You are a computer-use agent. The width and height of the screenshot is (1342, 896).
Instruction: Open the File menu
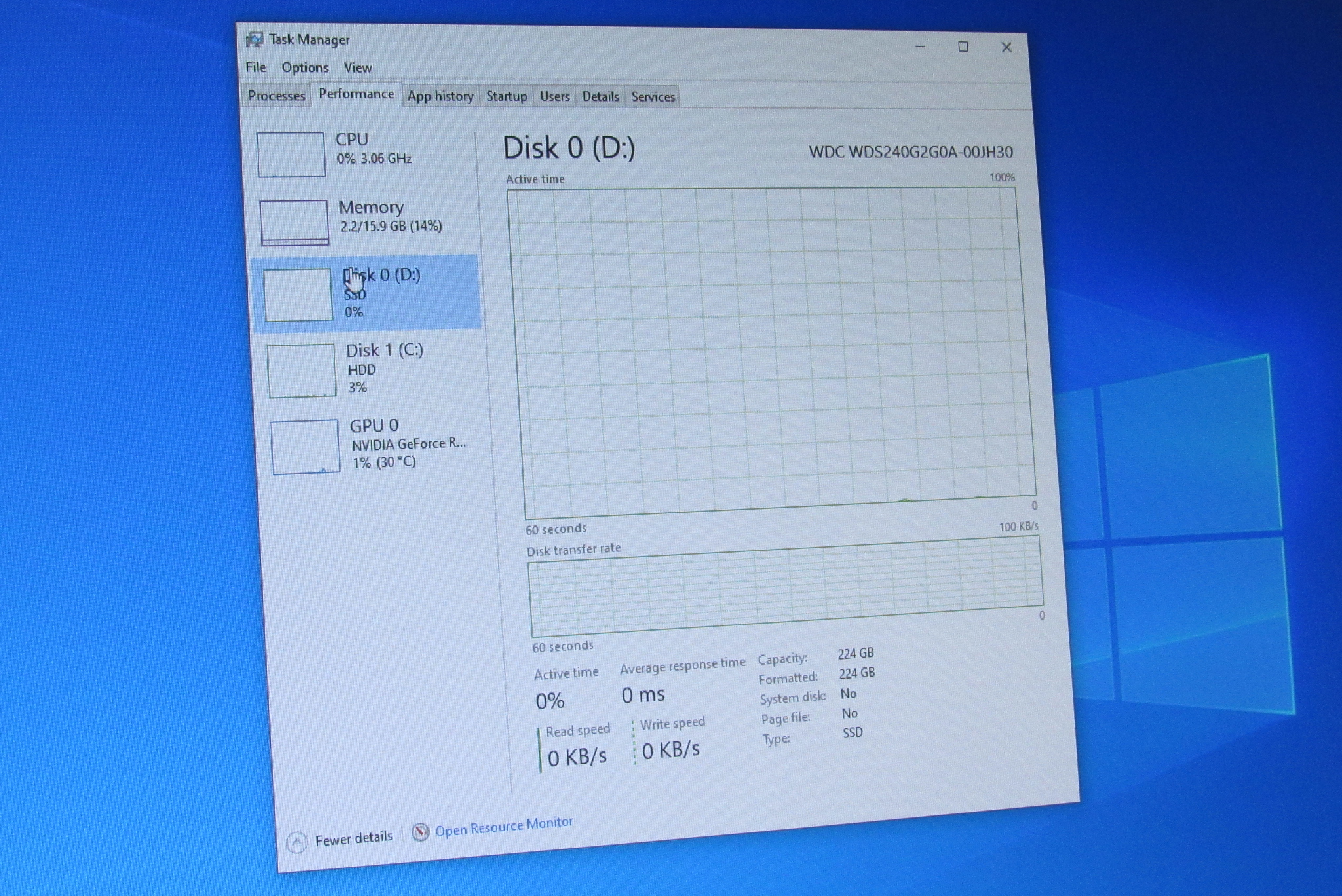[256, 67]
